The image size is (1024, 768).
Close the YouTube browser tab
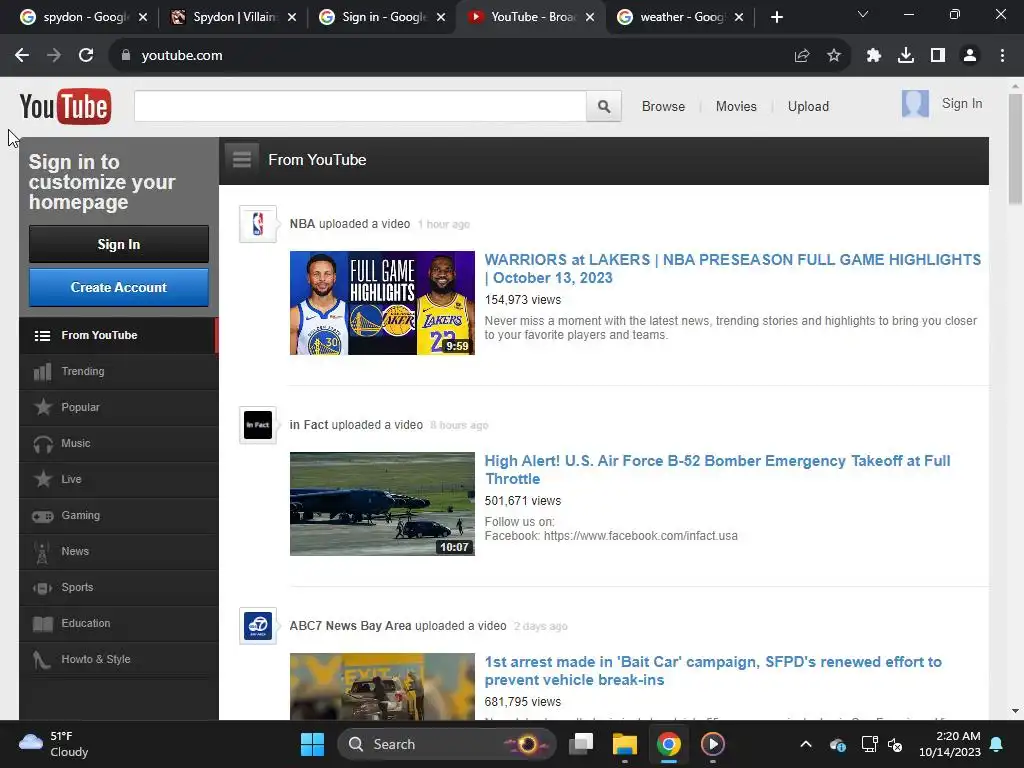click(x=590, y=17)
